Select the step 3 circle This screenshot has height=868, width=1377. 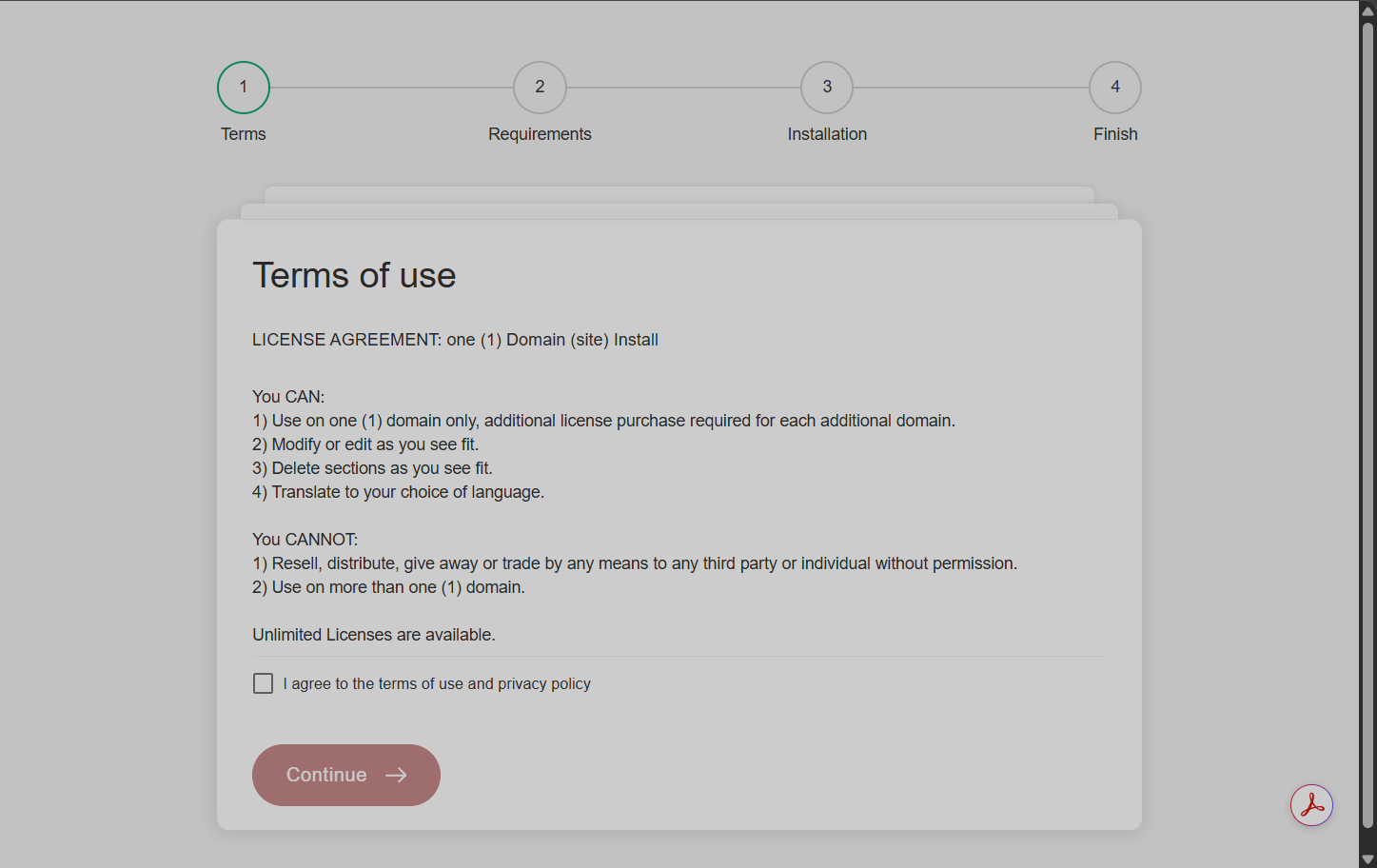pos(827,88)
